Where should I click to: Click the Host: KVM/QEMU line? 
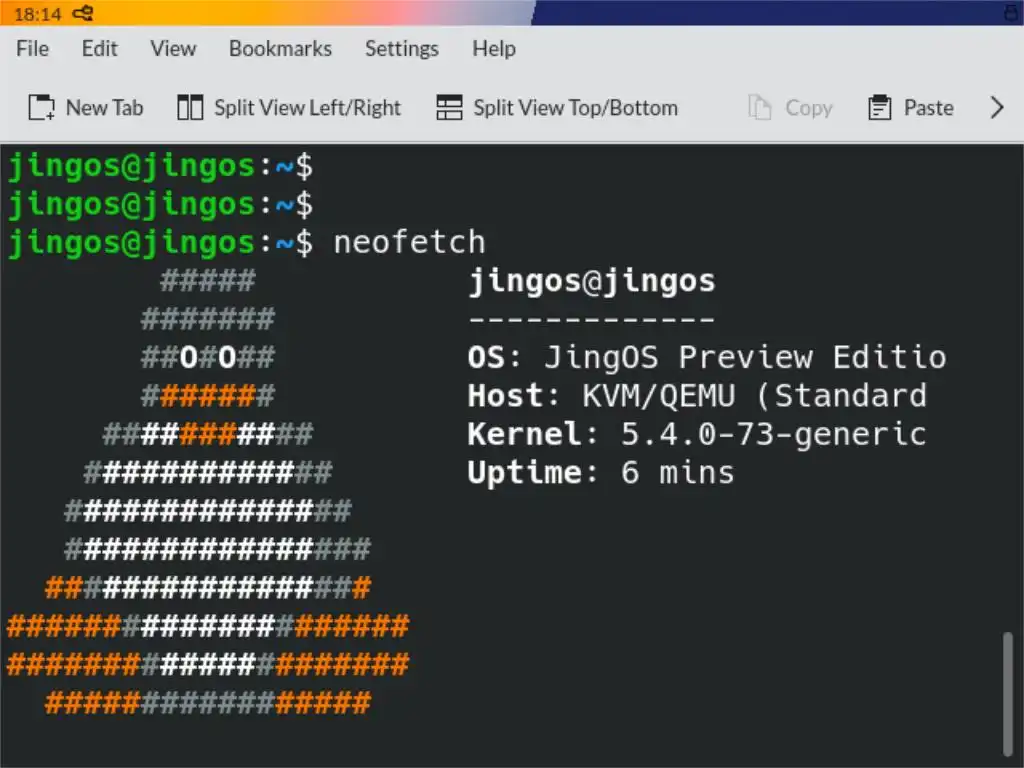(x=697, y=396)
